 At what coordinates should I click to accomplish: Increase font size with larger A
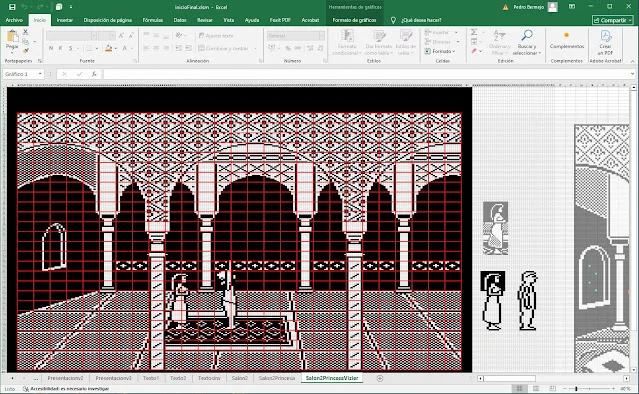click(121, 36)
